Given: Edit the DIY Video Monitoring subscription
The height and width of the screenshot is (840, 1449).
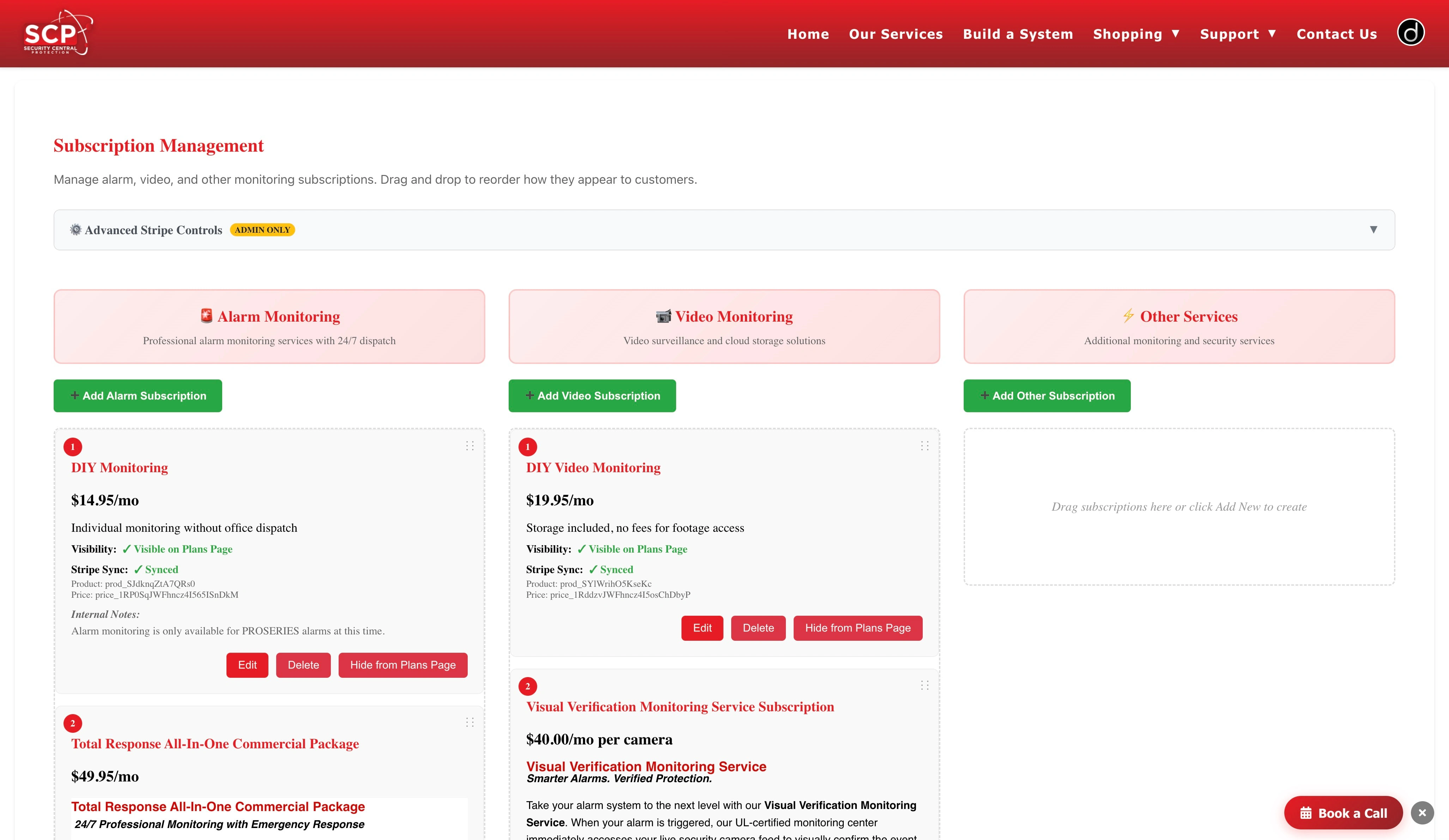Looking at the screenshot, I should click(x=702, y=628).
